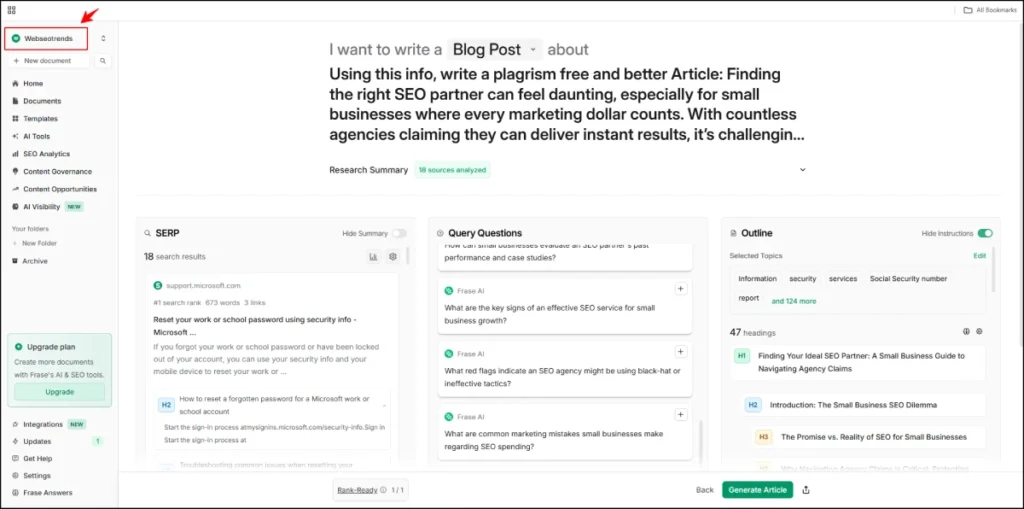
Task: Expand the Research Summary chevron
Action: pos(802,170)
